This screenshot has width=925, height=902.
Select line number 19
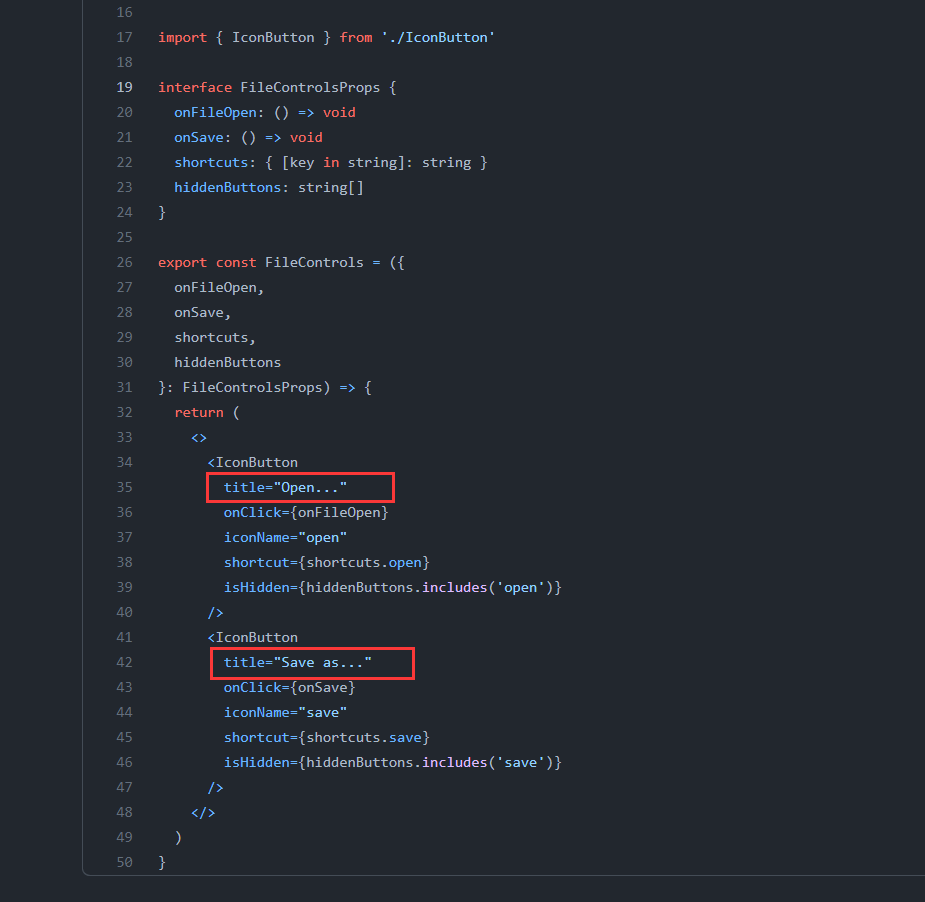pyautogui.click(x=124, y=87)
